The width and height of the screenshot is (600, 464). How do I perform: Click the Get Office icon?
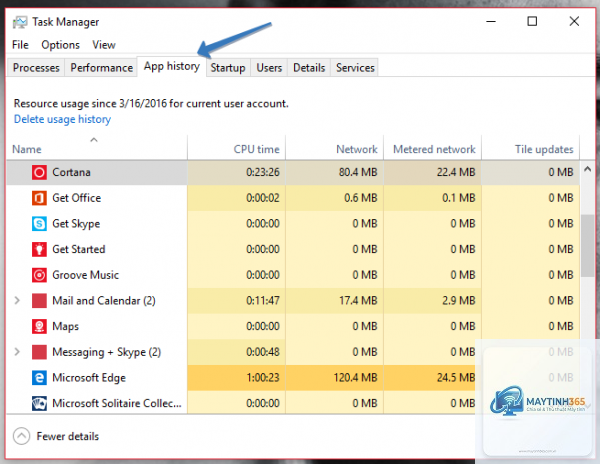pyautogui.click(x=39, y=198)
